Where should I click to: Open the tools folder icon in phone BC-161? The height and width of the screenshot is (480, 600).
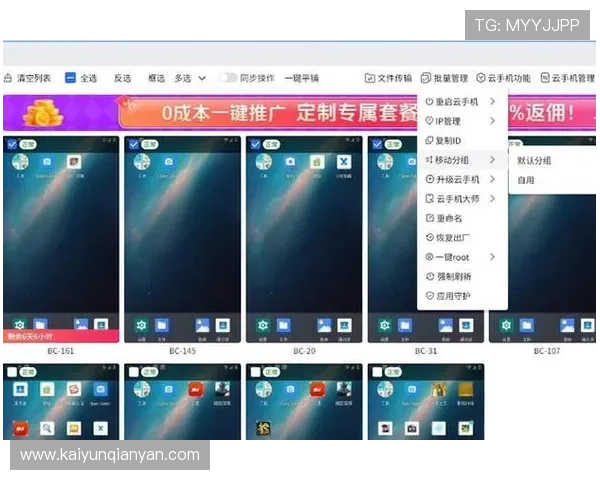(20, 162)
